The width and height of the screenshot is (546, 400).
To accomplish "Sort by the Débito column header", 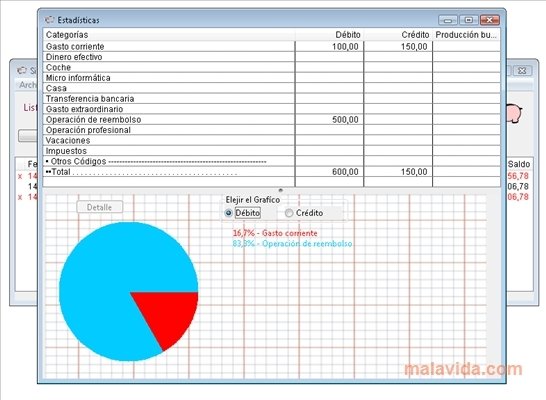I will (329, 35).
